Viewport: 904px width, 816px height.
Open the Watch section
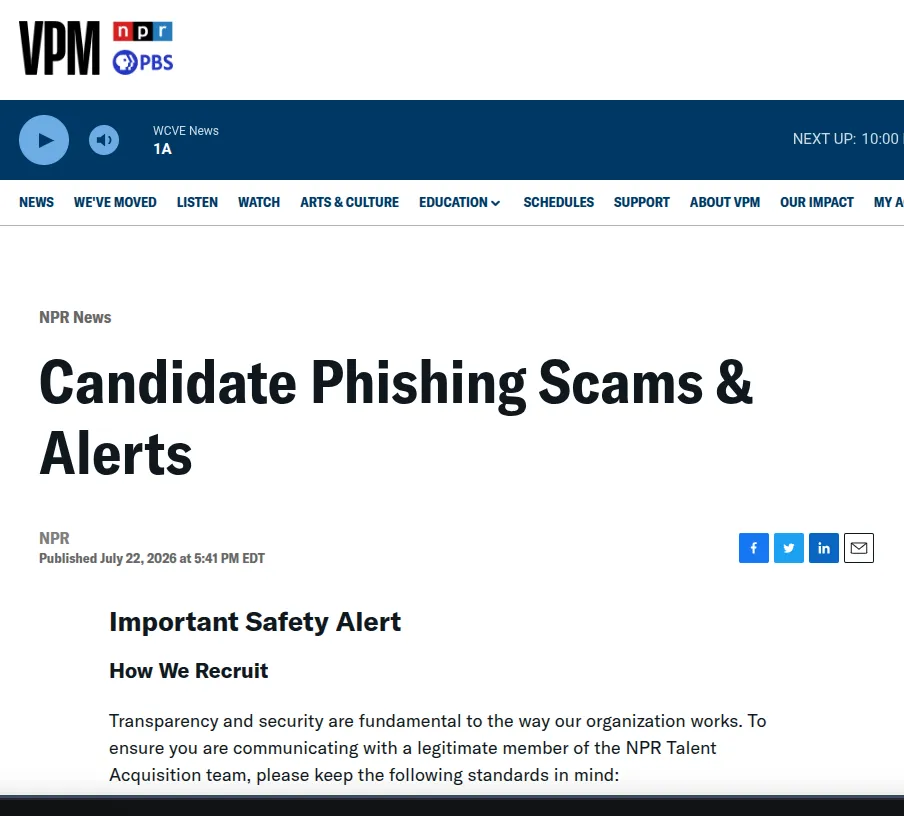(259, 202)
